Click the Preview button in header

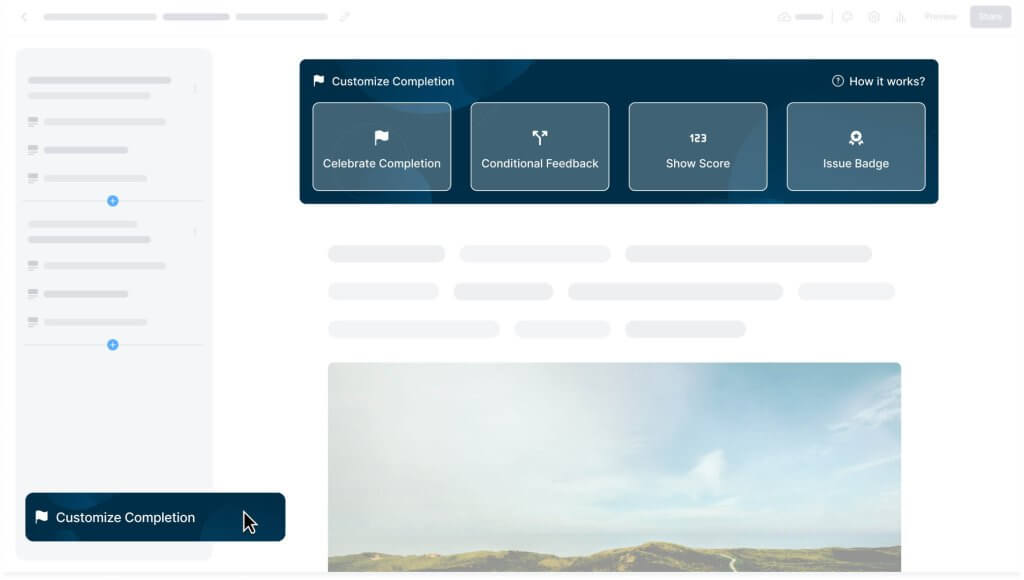(x=940, y=17)
